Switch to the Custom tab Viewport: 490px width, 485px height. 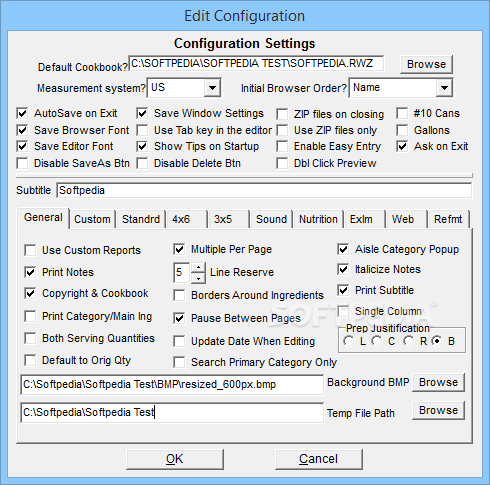[x=92, y=219]
